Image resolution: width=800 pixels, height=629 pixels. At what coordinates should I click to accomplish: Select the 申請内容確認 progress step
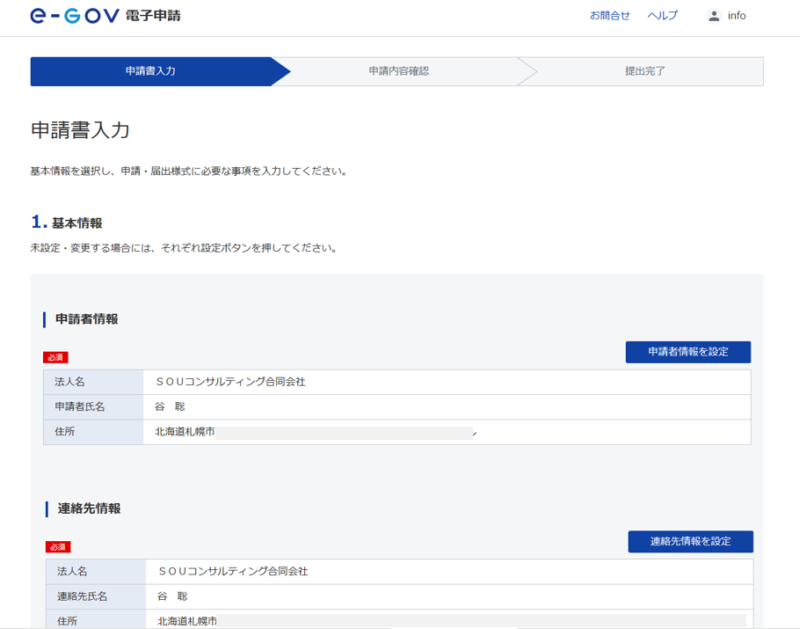(398, 72)
